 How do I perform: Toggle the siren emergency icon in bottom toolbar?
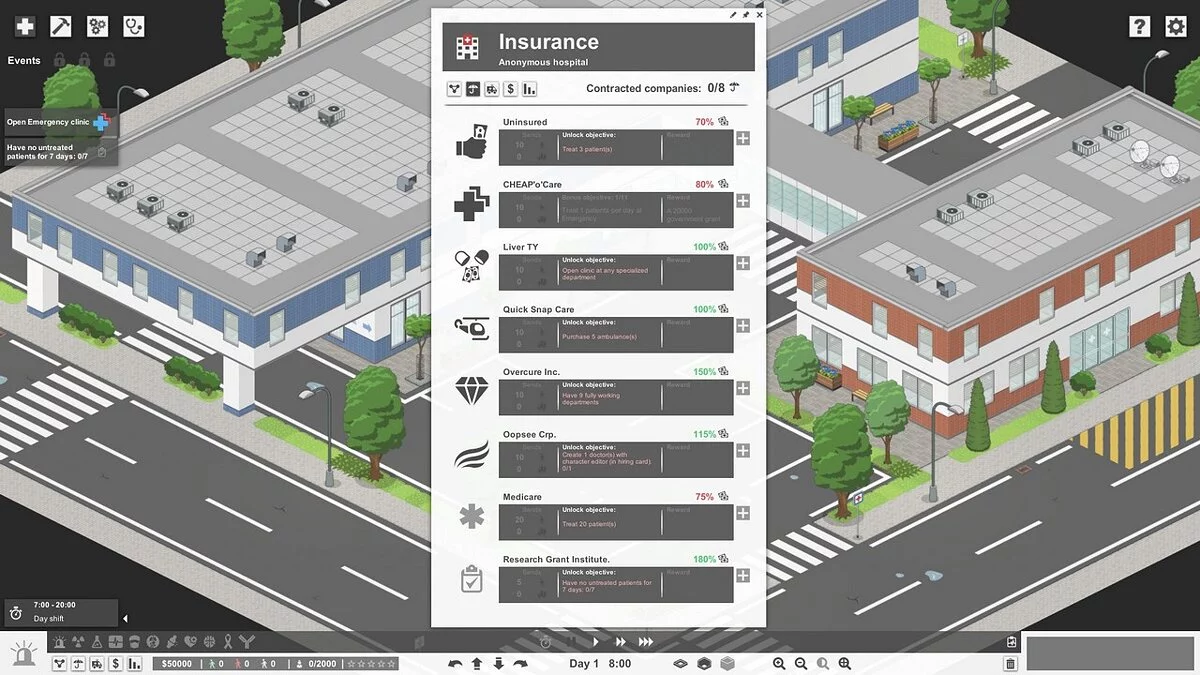[61, 641]
